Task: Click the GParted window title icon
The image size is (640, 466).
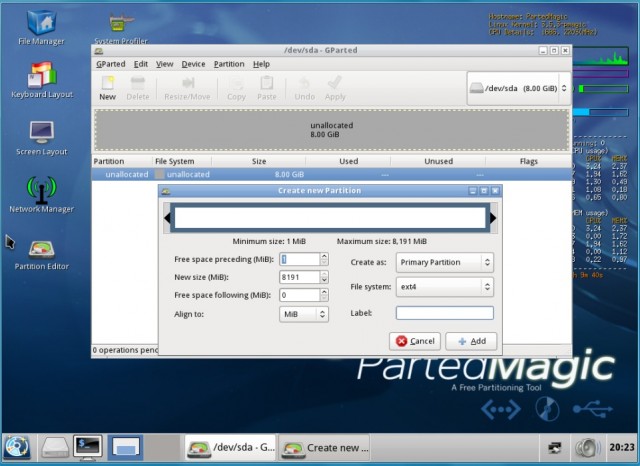Action: pos(98,51)
